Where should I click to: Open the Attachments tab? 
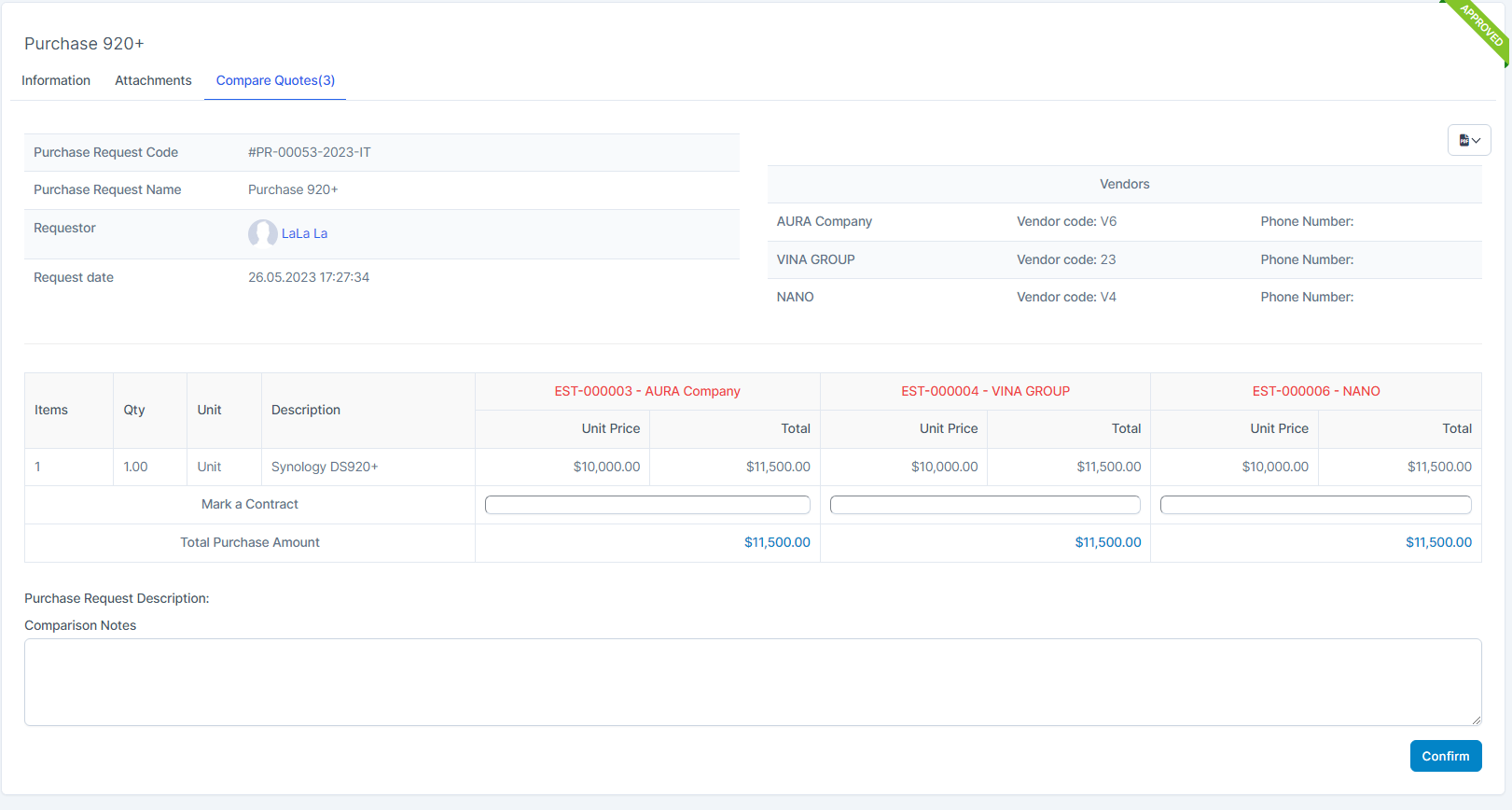(x=153, y=80)
